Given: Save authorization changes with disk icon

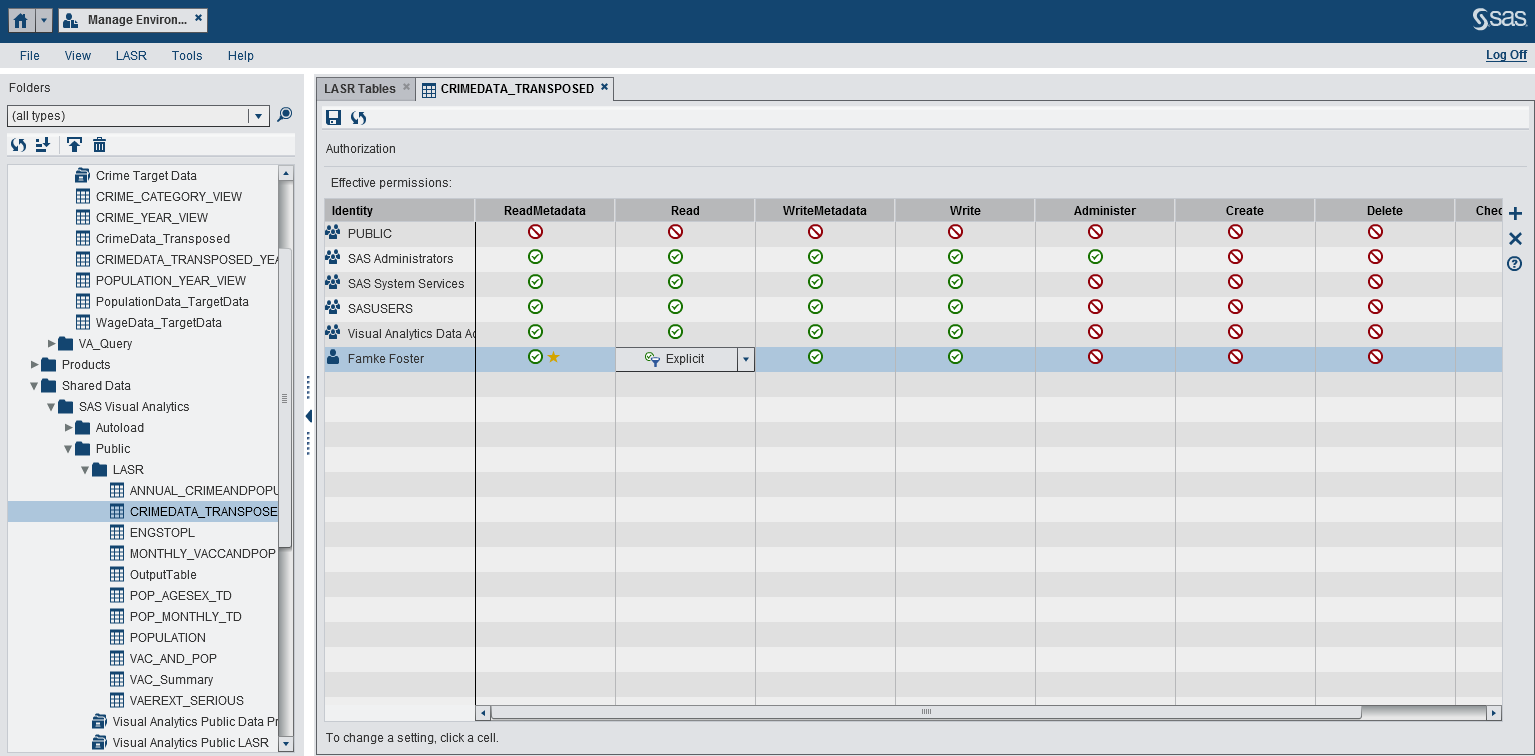Looking at the screenshot, I should coord(334,118).
